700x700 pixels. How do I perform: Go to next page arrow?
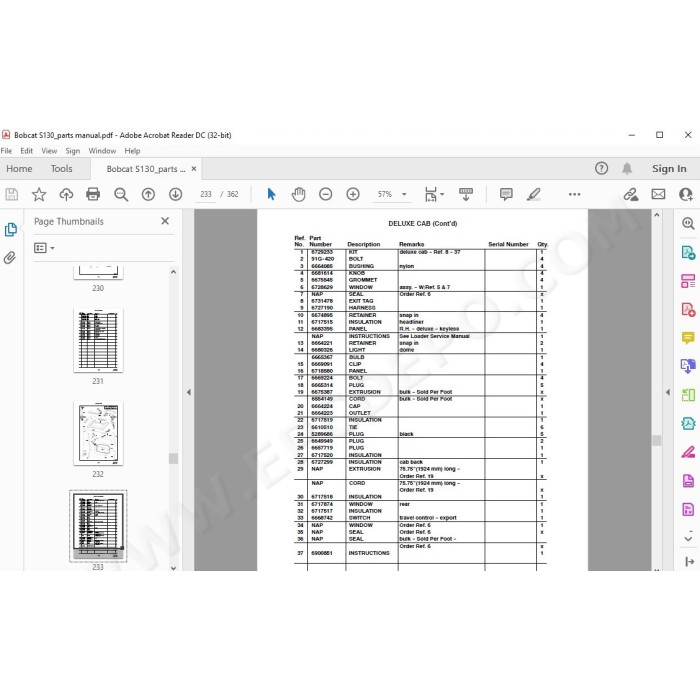pyautogui.click(x=175, y=194)
